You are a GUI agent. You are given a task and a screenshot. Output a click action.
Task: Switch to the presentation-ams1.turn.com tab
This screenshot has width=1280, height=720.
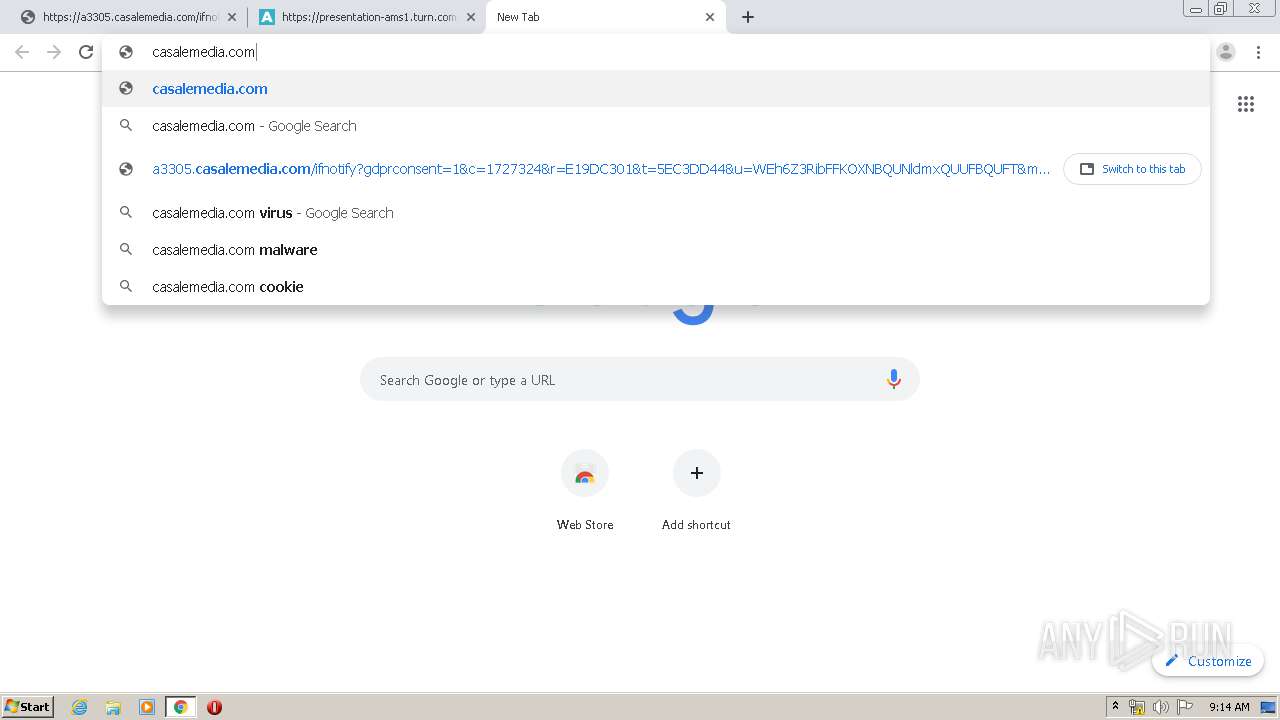(x=365, y=17)
